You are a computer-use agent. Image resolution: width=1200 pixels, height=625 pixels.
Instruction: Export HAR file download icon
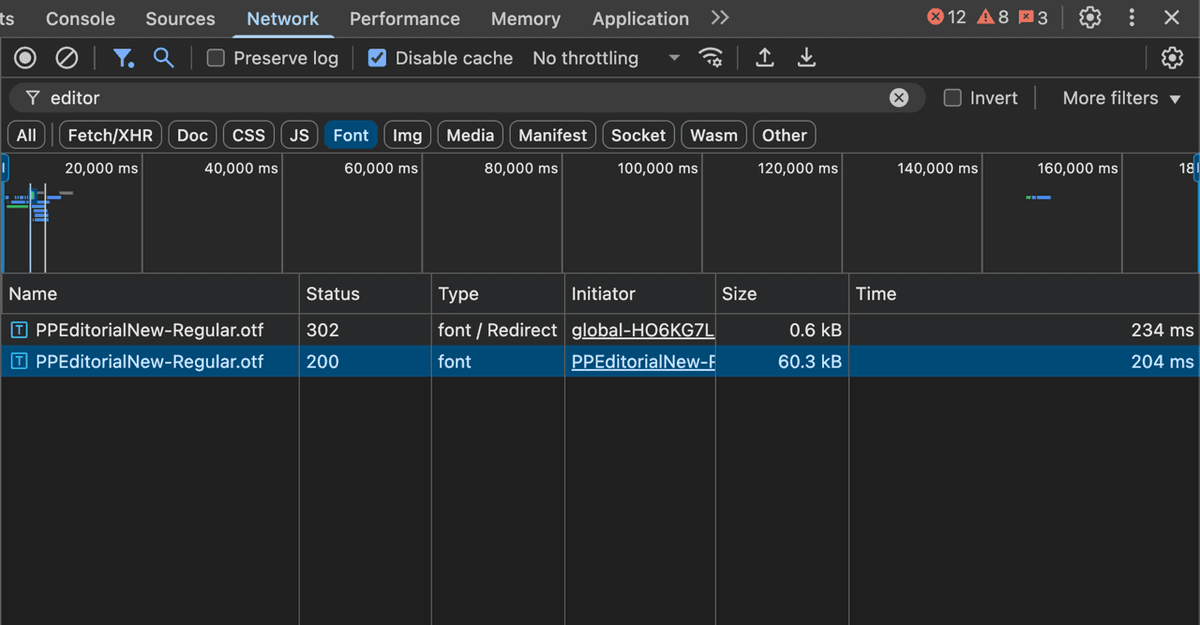point(806,58)
